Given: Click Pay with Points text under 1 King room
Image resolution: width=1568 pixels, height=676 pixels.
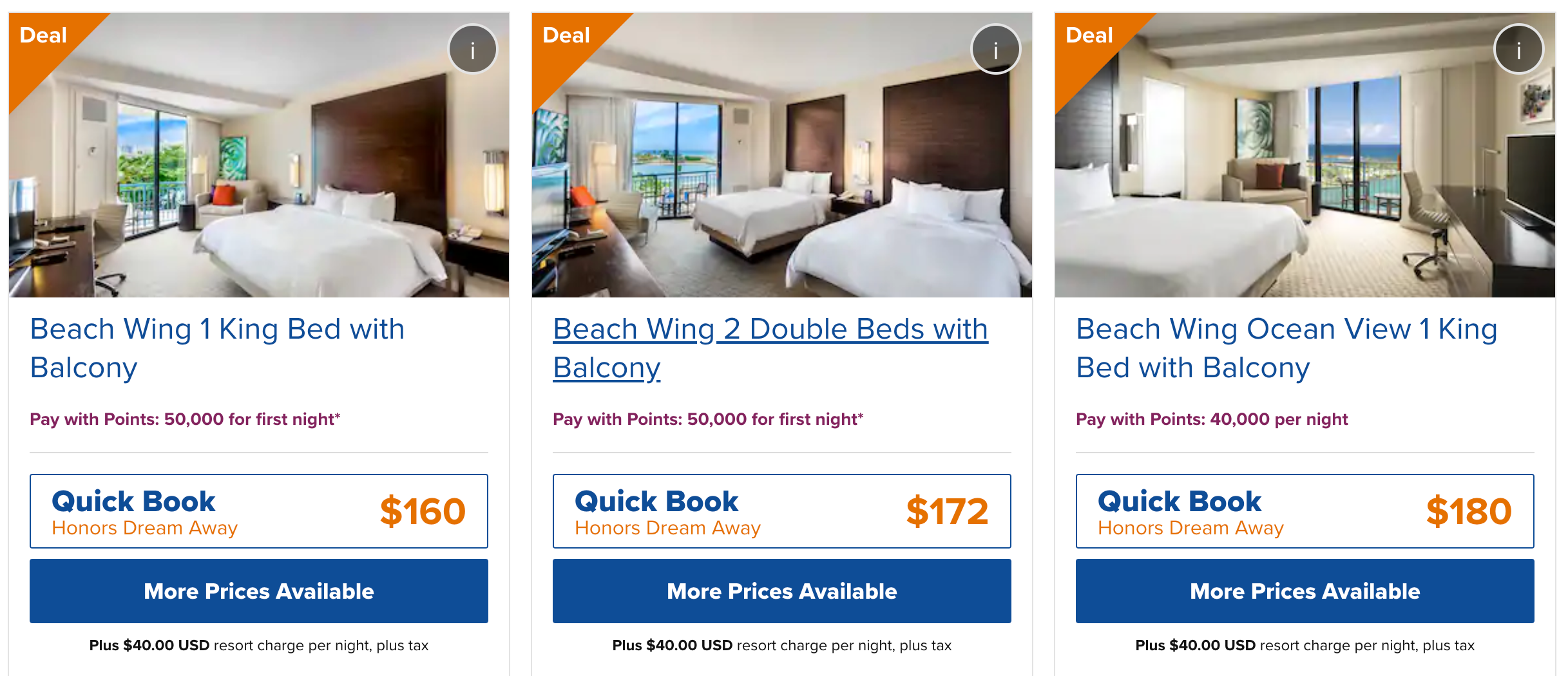Looking at the screenshot, I should click(185, 419).
